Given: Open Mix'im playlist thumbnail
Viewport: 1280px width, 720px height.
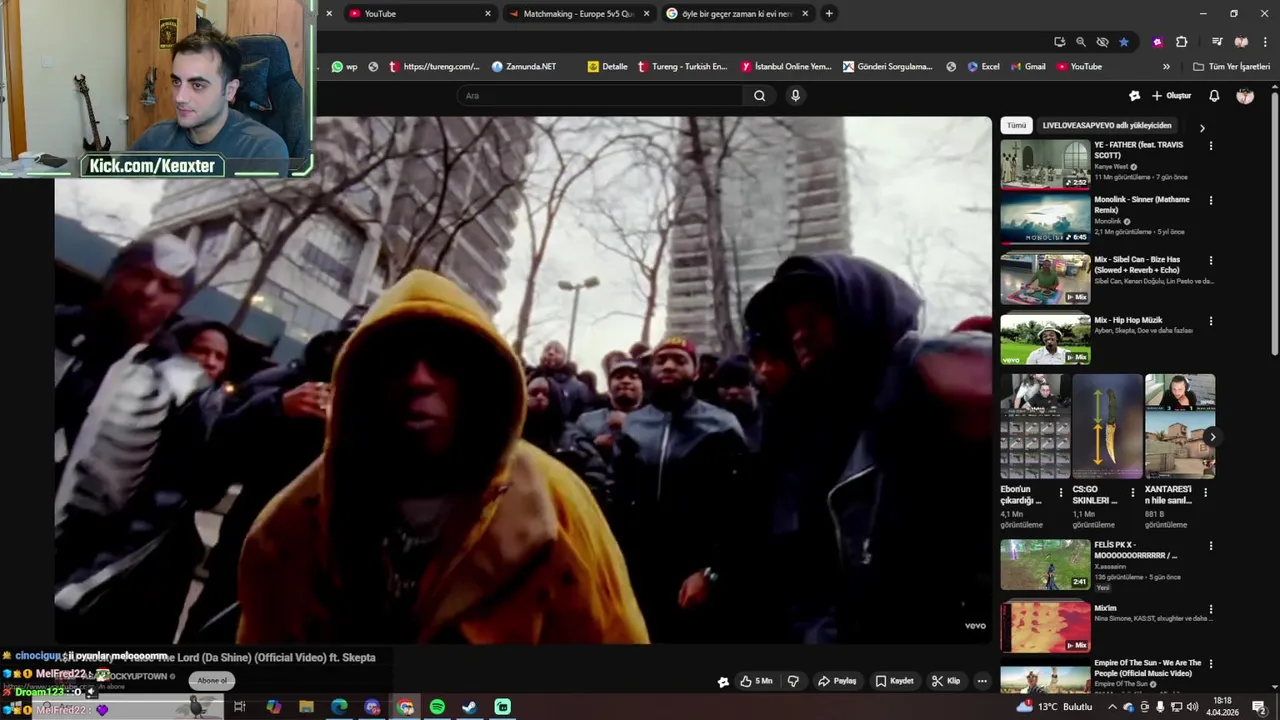Looking at the screenshot, I should tap(1045, 626).
